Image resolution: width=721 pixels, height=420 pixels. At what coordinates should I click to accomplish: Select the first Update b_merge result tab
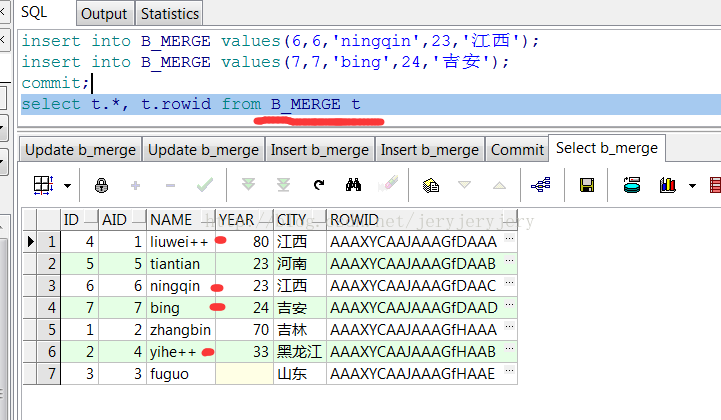(80, 150)
